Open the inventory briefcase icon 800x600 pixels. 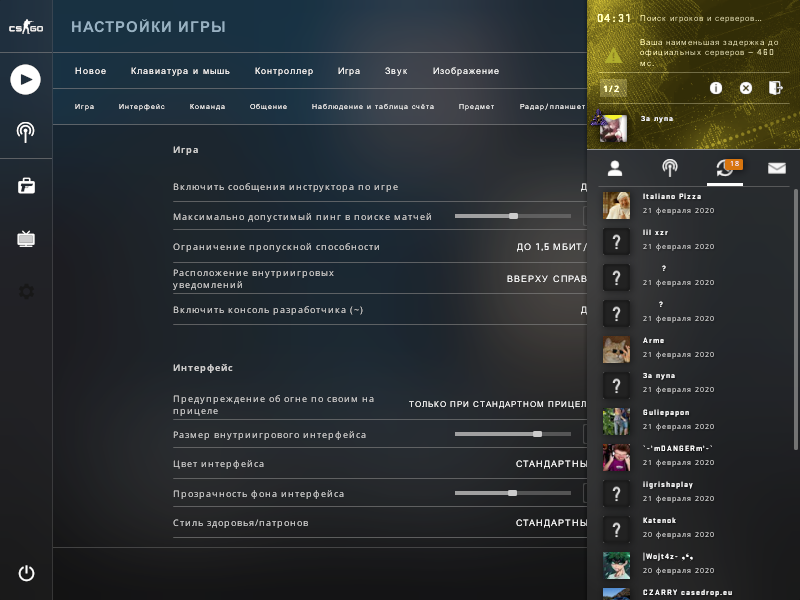[26, 186]
